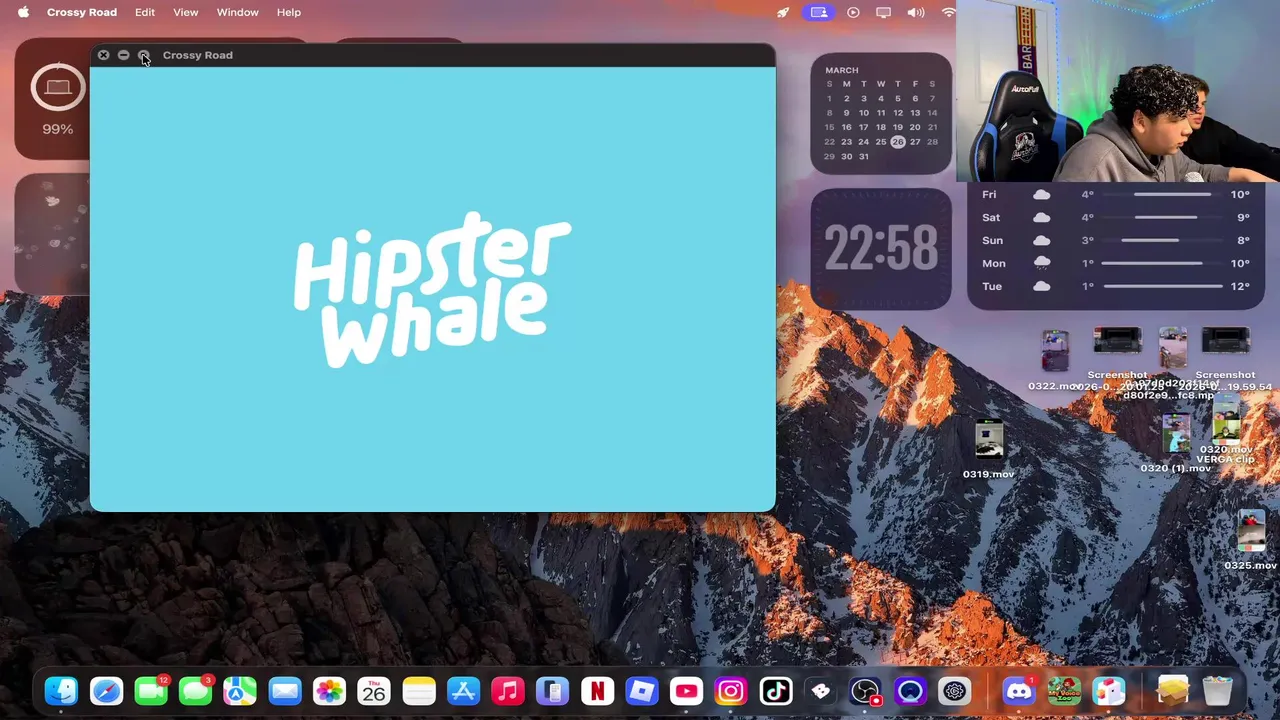
Task: Open the display mirroring menu bar icon
Action: (x=884, y=12)
